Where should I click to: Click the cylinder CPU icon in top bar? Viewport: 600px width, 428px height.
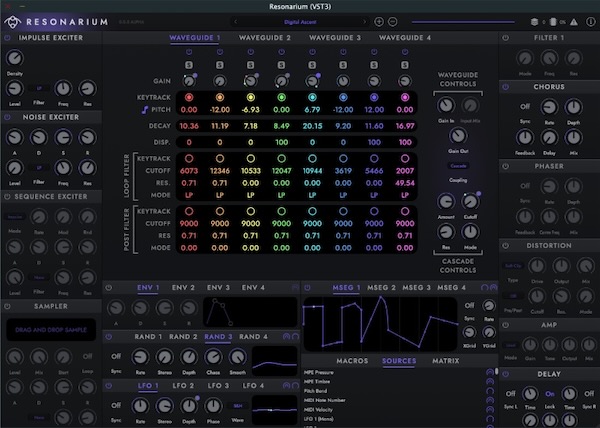(x=553, y=22)
